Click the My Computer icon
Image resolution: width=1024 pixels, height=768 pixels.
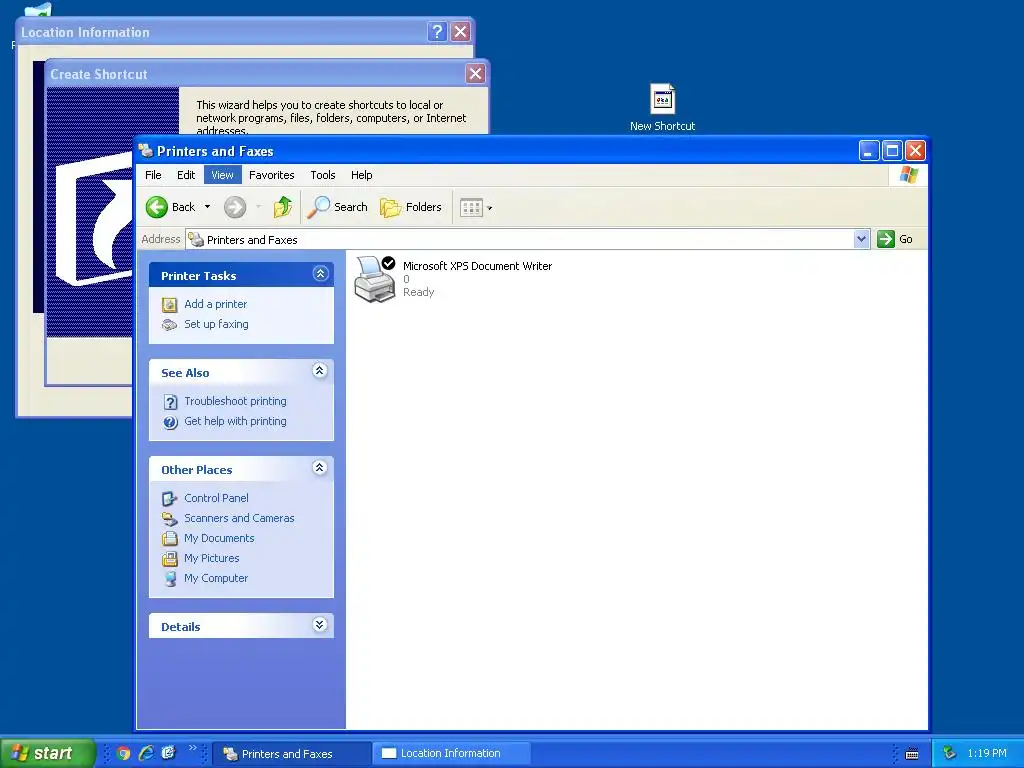(x=170, y=579)
